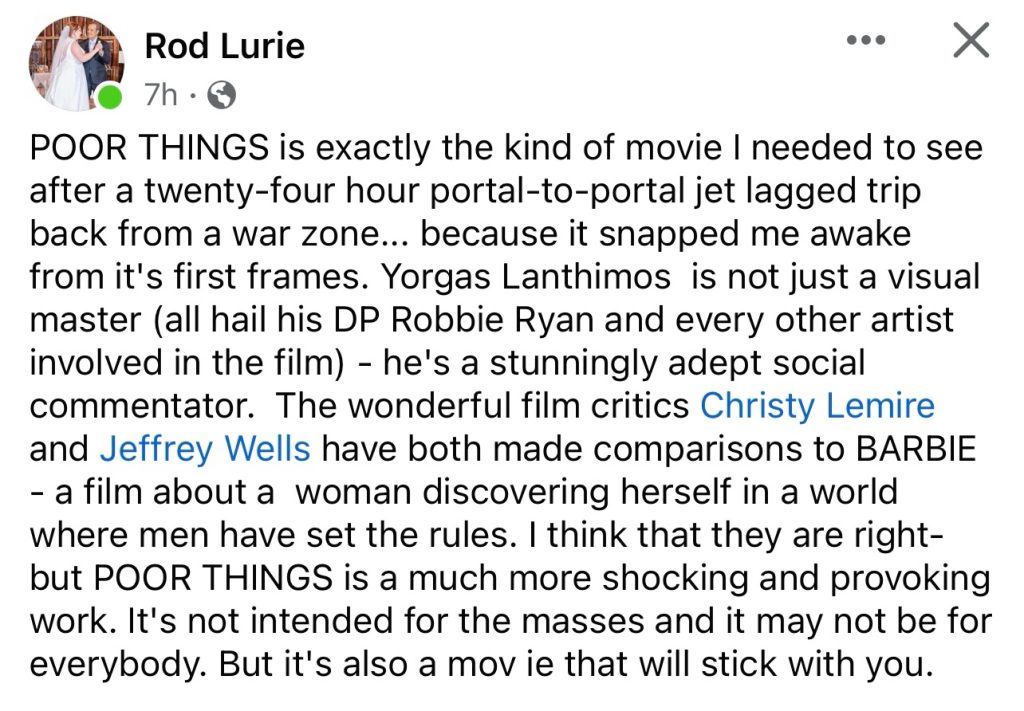Click the globe public-audience icon
1024x711 pixels.
221,95
